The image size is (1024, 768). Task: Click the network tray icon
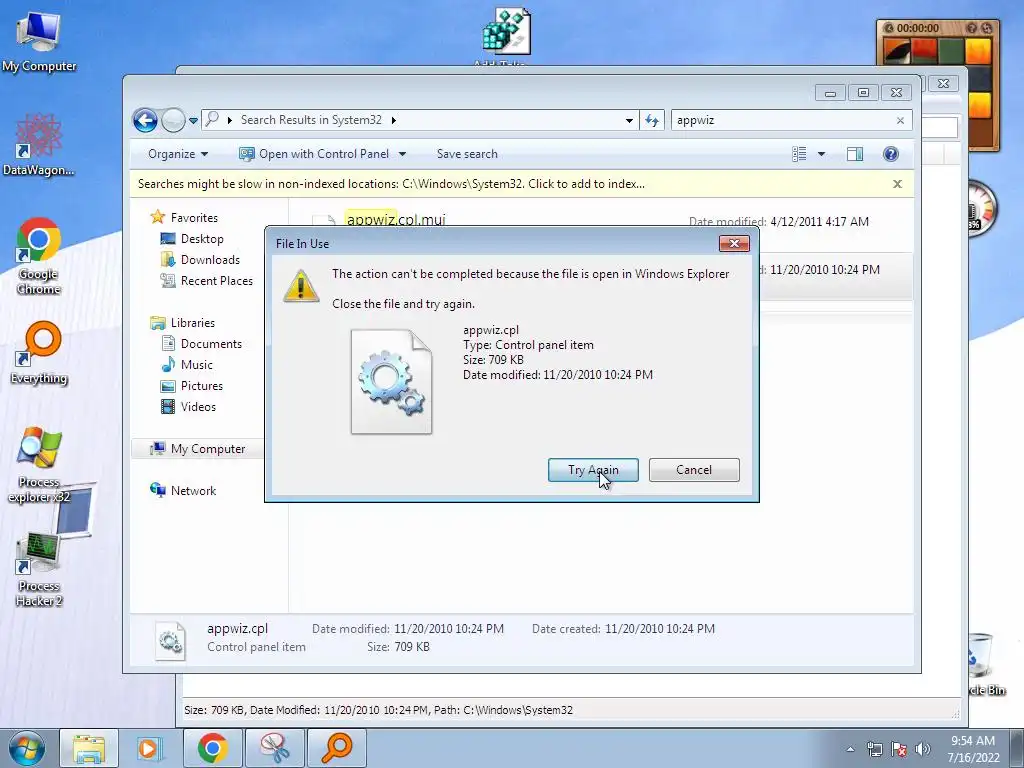tap(874, 749)
